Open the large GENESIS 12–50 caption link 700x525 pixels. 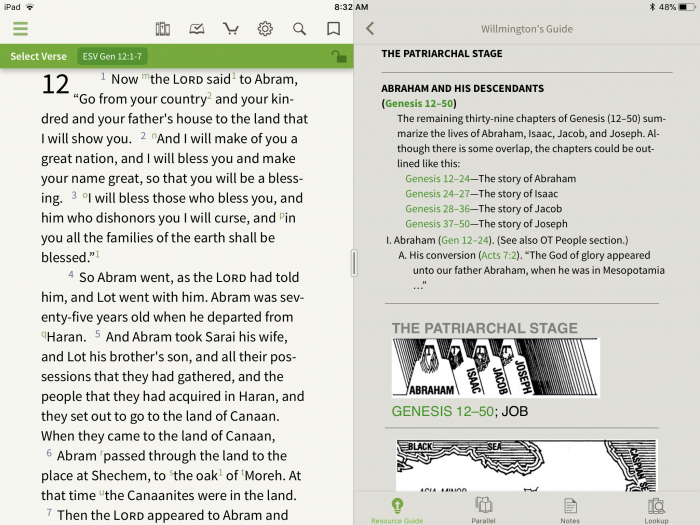pos(442,411)
